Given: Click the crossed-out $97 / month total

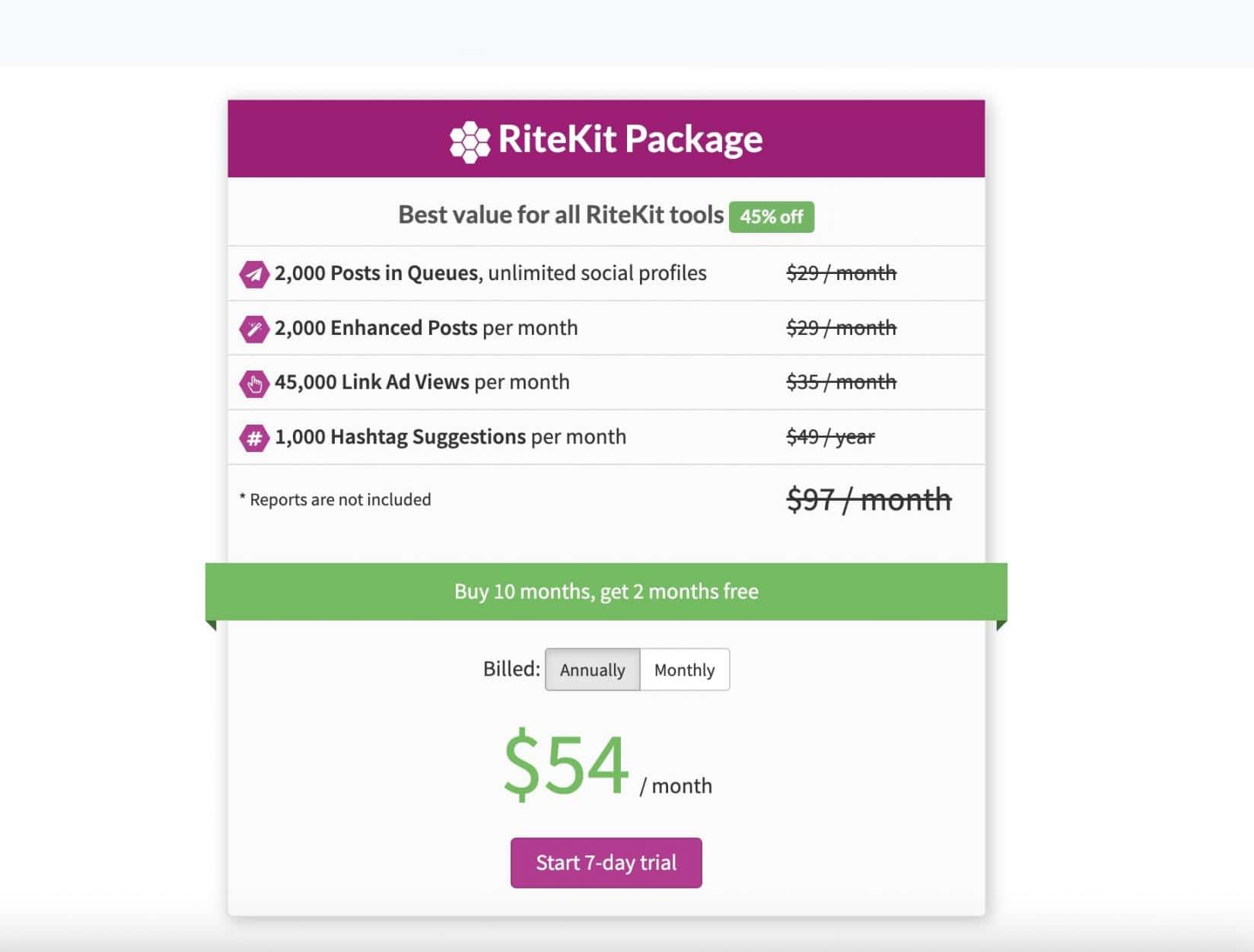Looking at the screenshot, I should coord(868,500).
